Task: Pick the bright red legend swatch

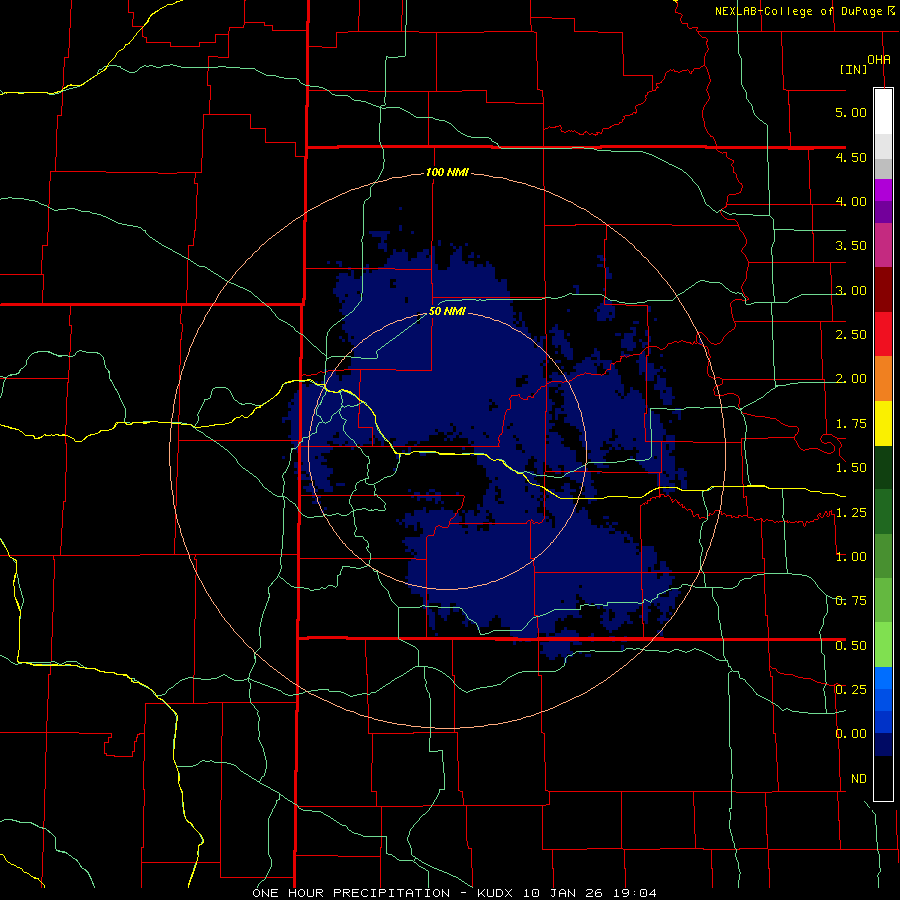Action: [x=883, y=334]
